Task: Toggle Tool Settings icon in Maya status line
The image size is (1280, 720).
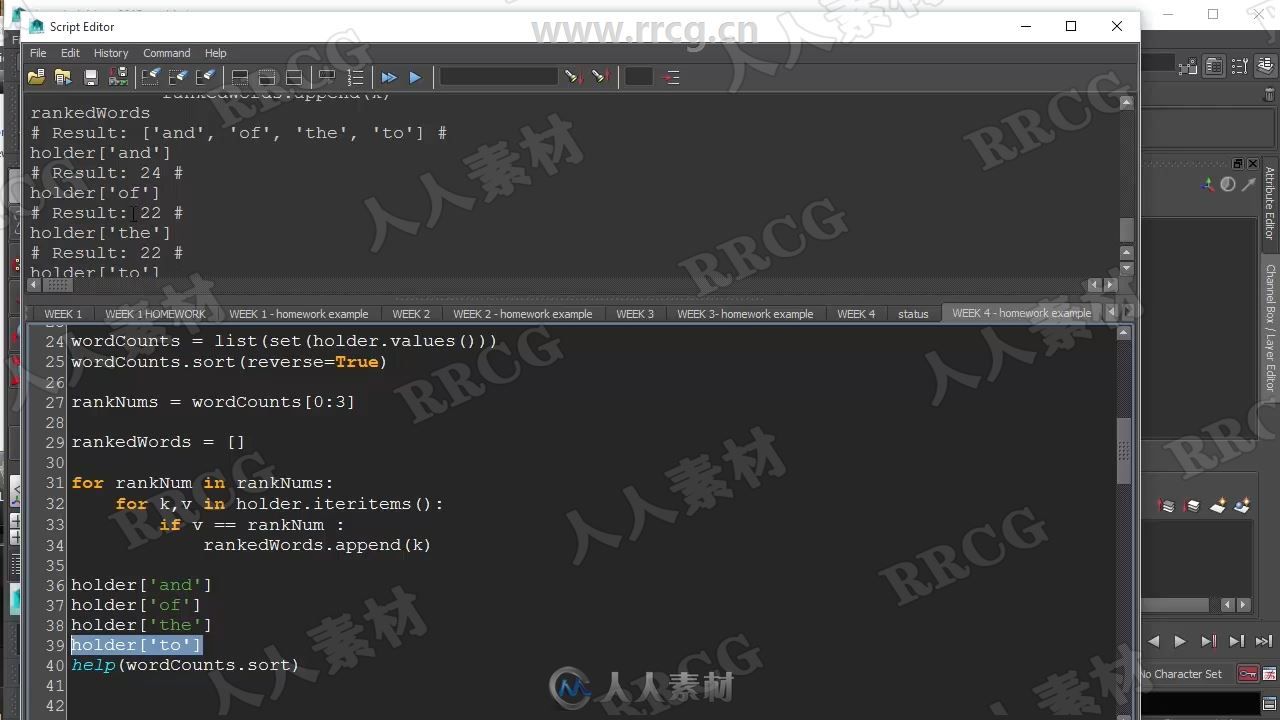Action: coord(1239,67)
